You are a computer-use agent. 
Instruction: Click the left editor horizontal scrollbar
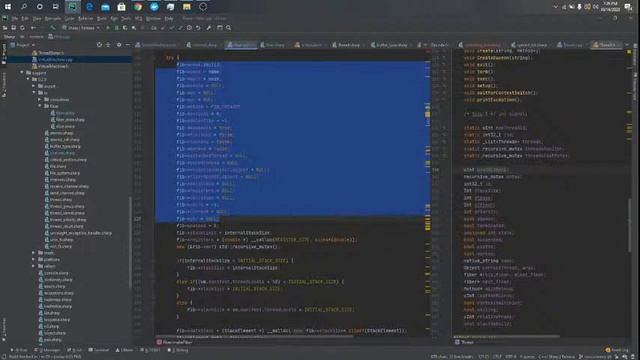click(254, 337)
